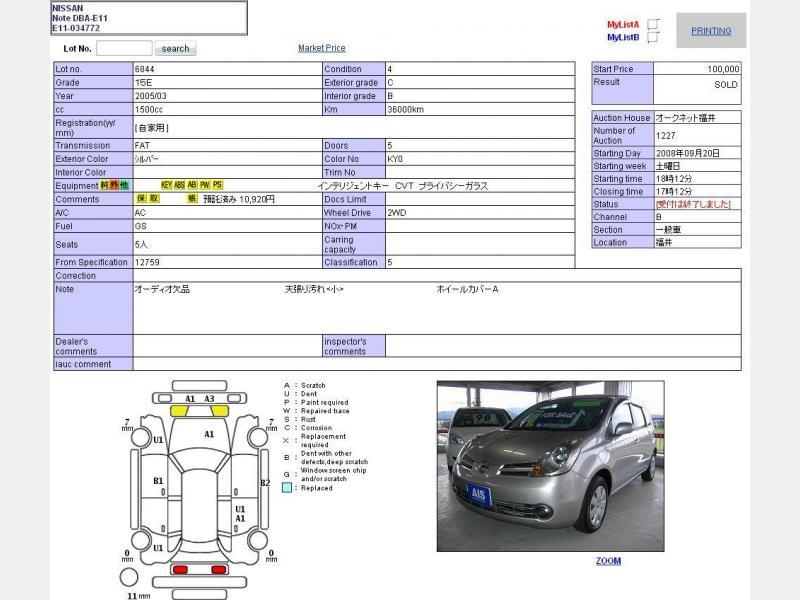Select the transmission value FAT

[142, 145]
